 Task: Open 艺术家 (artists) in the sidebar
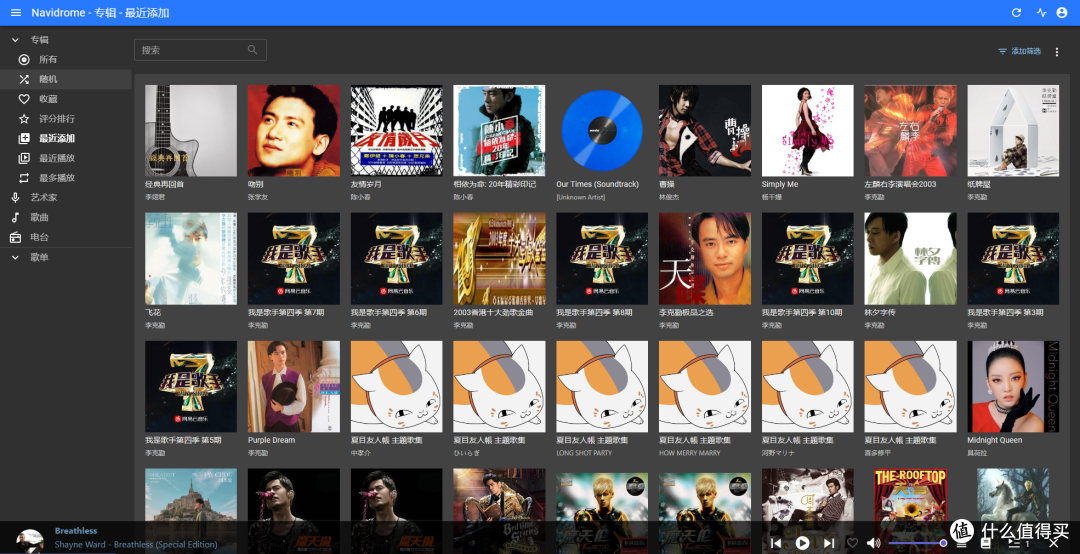[x=66, y=197]
